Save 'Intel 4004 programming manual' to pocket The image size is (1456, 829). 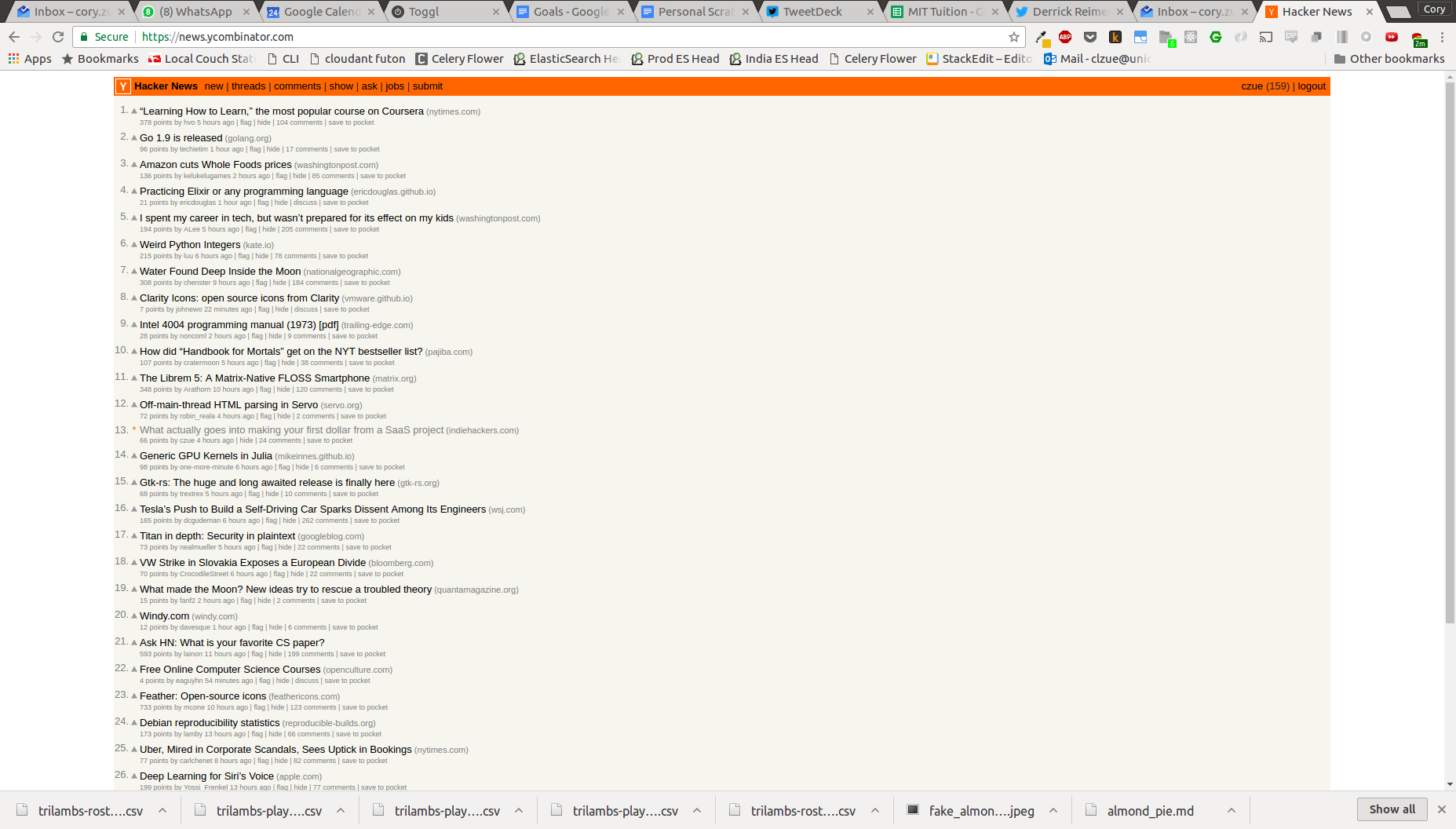click(355, 336)
